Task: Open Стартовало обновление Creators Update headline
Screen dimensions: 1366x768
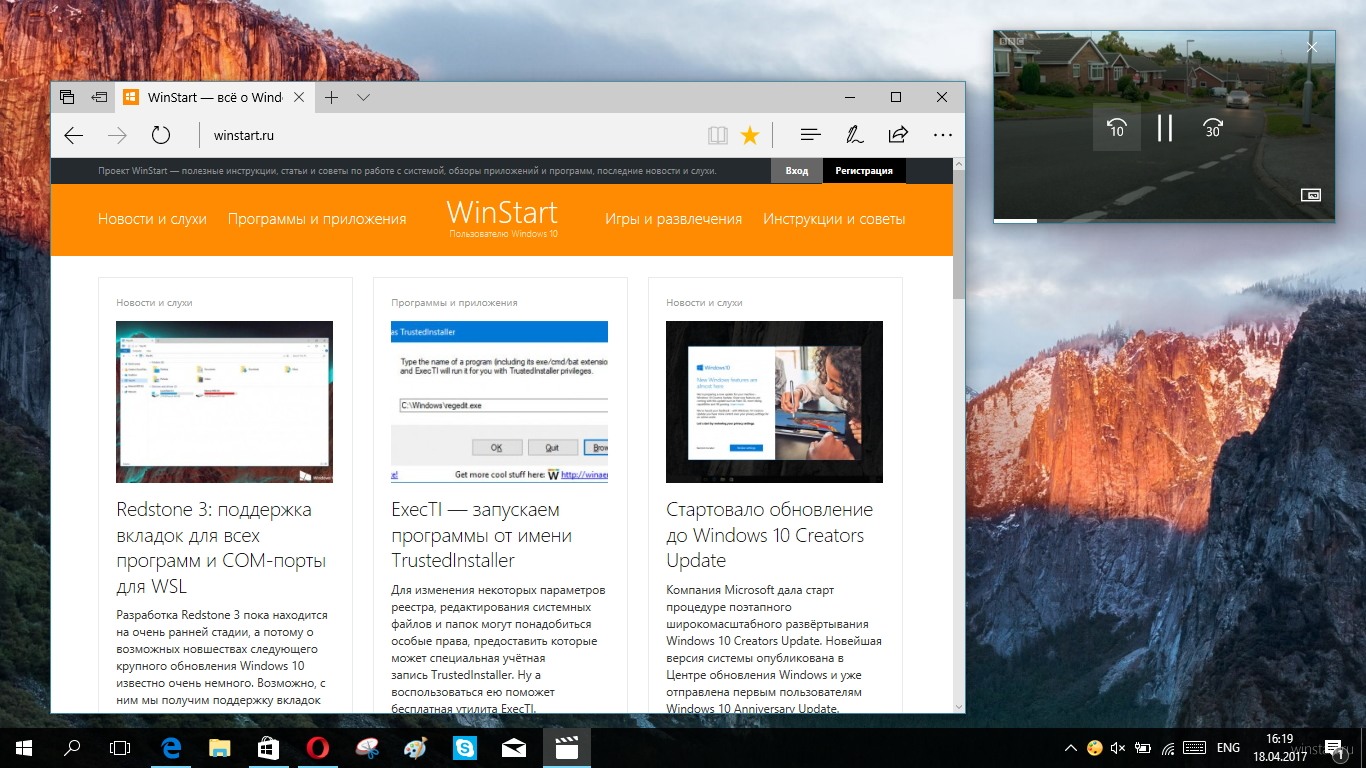Action: click(x=769, y=535)
